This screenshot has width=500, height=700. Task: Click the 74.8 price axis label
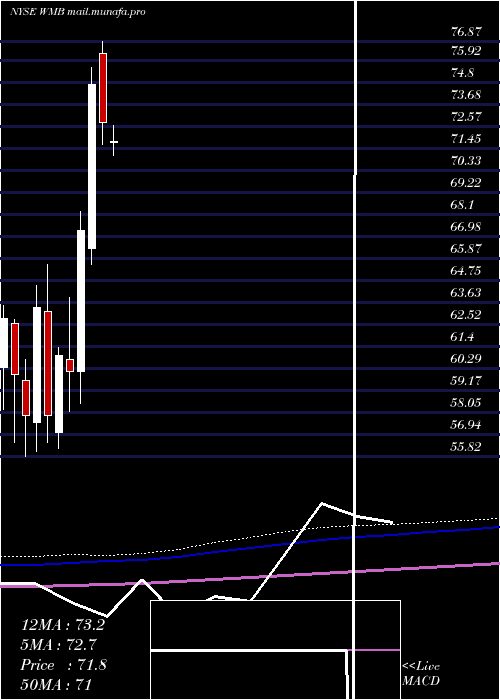[x=462, y=73]
